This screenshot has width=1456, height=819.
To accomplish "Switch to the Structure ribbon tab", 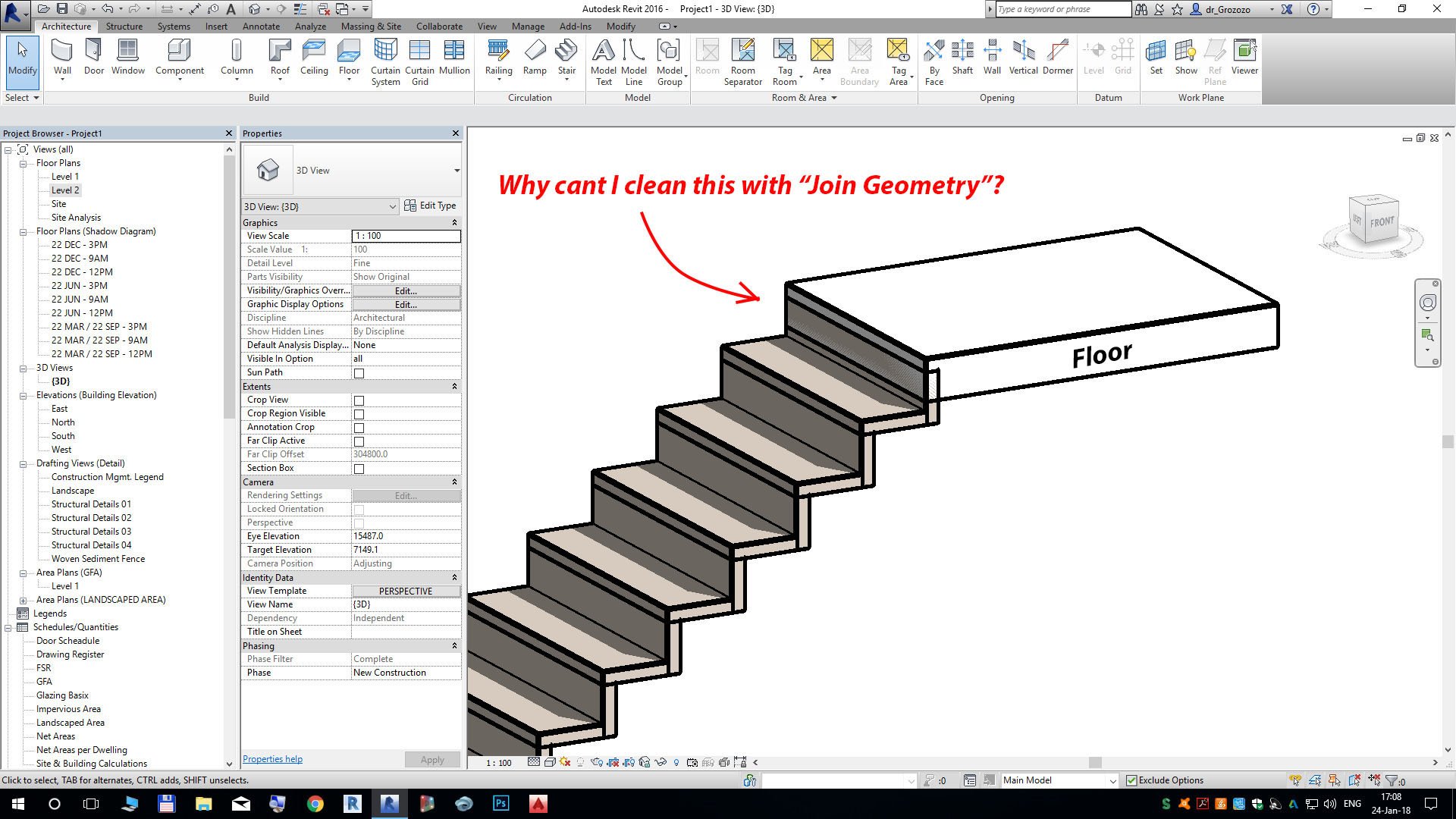I will (124, 27).
